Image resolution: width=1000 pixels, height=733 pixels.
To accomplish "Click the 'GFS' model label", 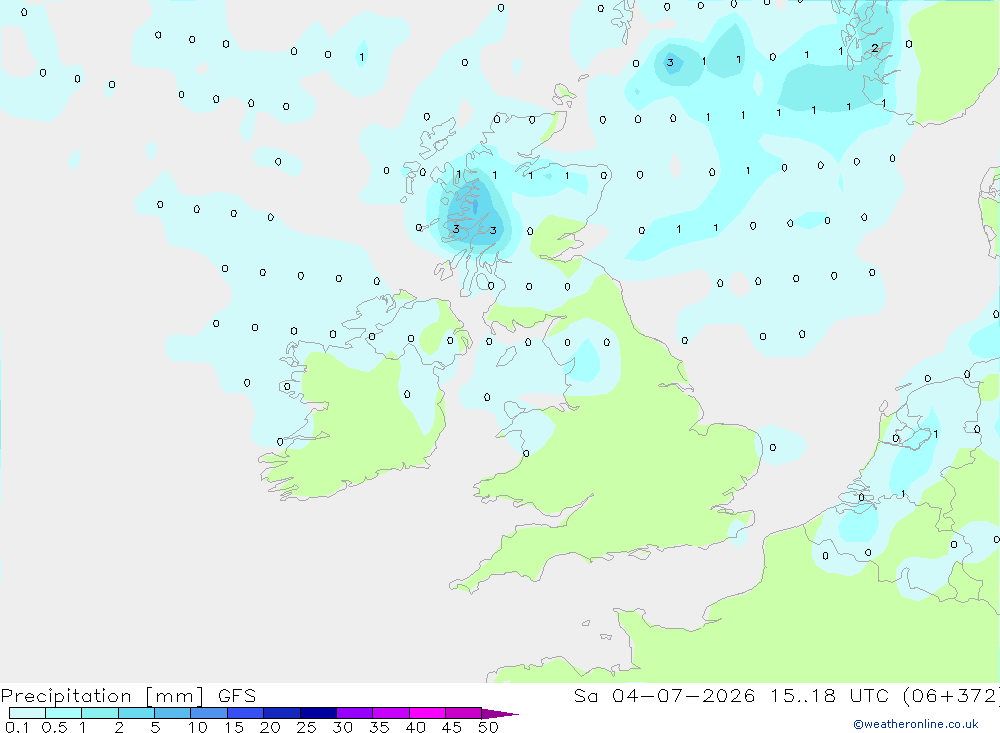I will 237,696.
